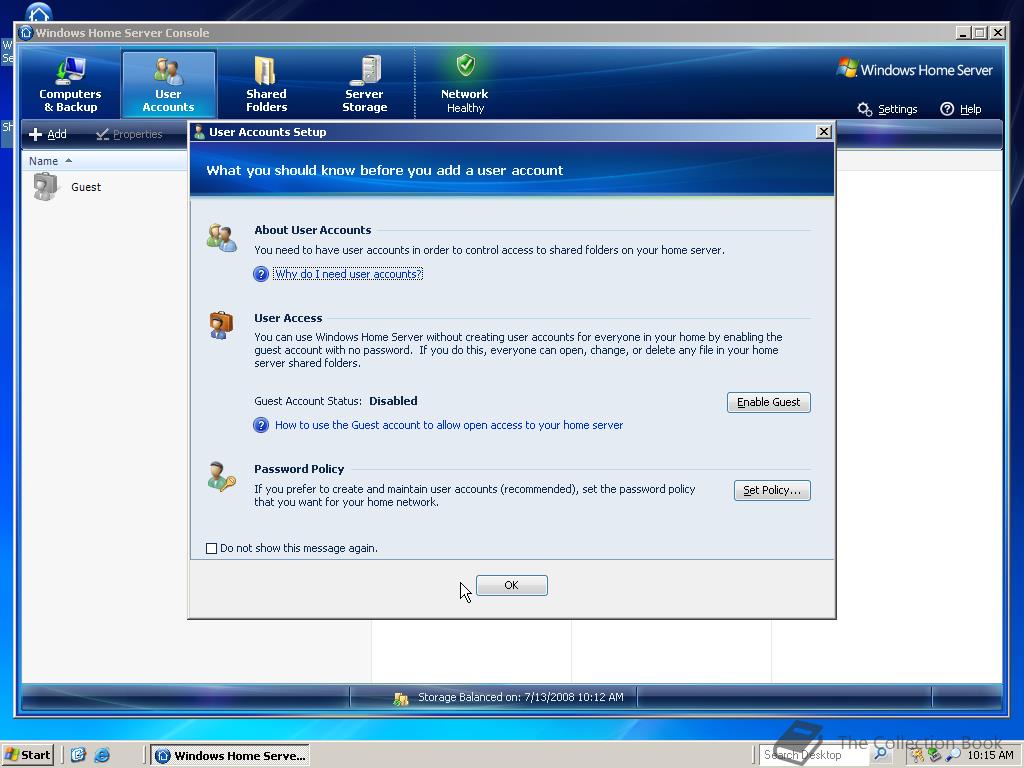1024x768 pixels.
Task: Click the Windows Home Server Console title icon
Action: [x=26, y=33]
